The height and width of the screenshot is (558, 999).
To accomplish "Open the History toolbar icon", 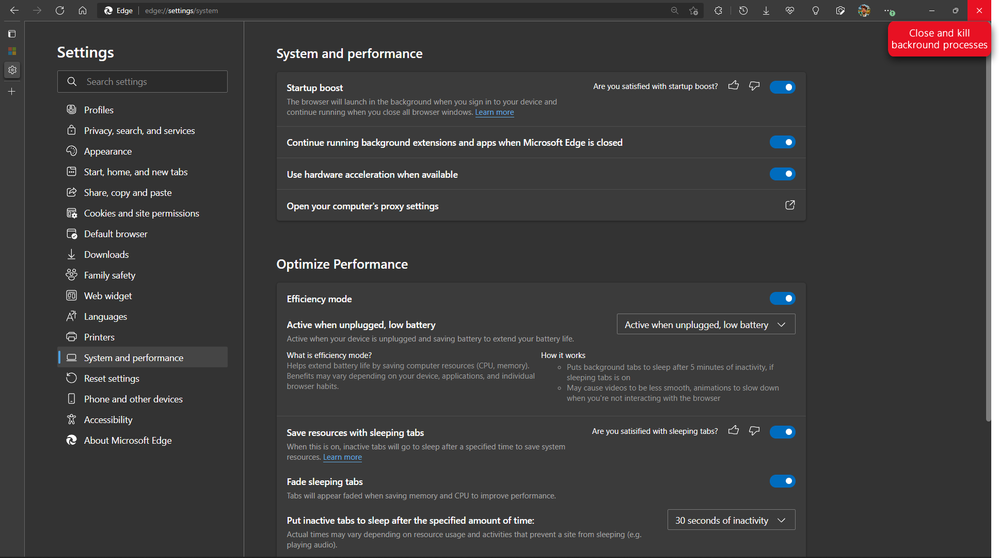I will [743, 10].
